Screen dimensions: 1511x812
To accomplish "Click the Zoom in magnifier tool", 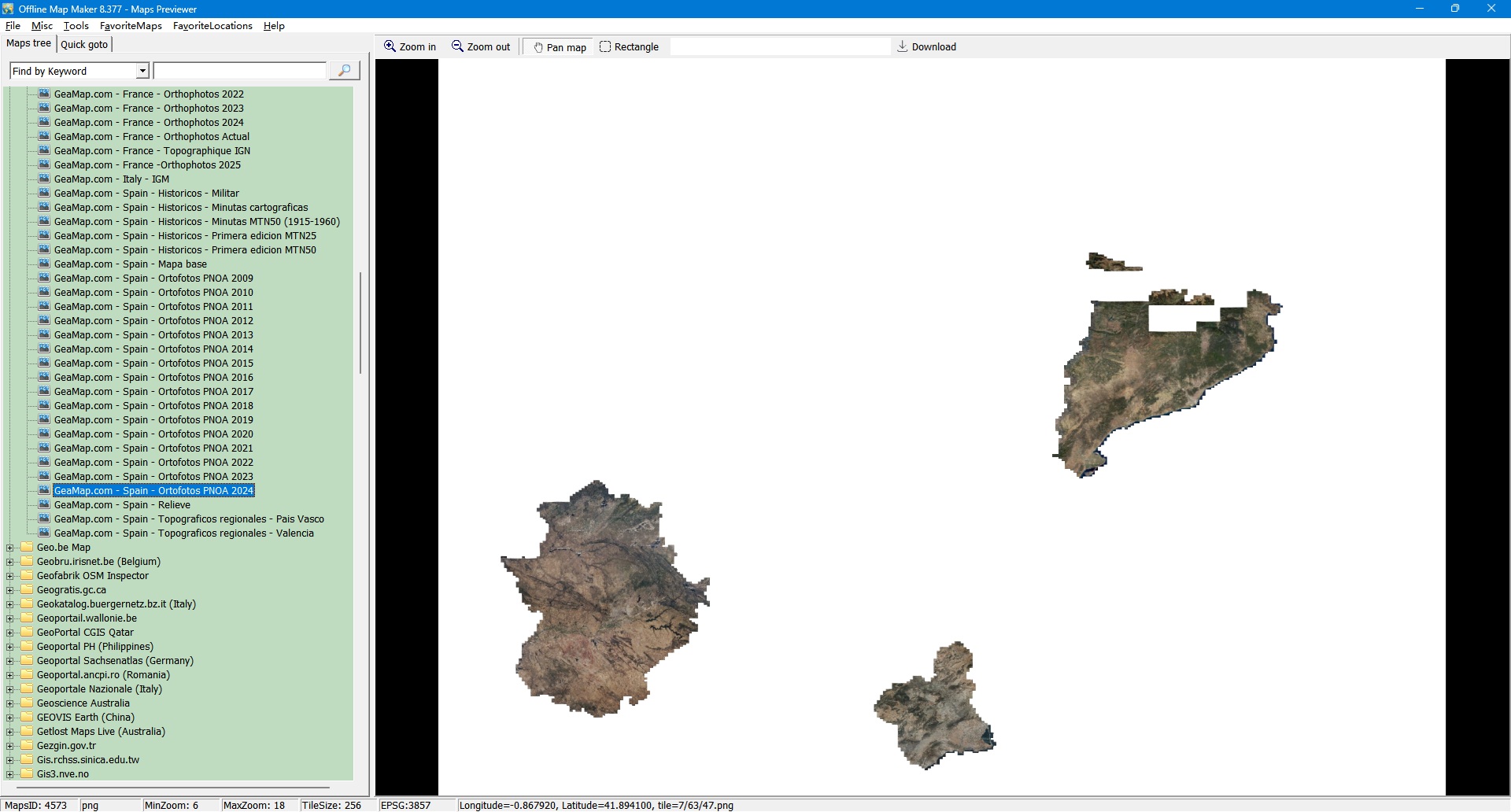I will (x=409, y=47).
